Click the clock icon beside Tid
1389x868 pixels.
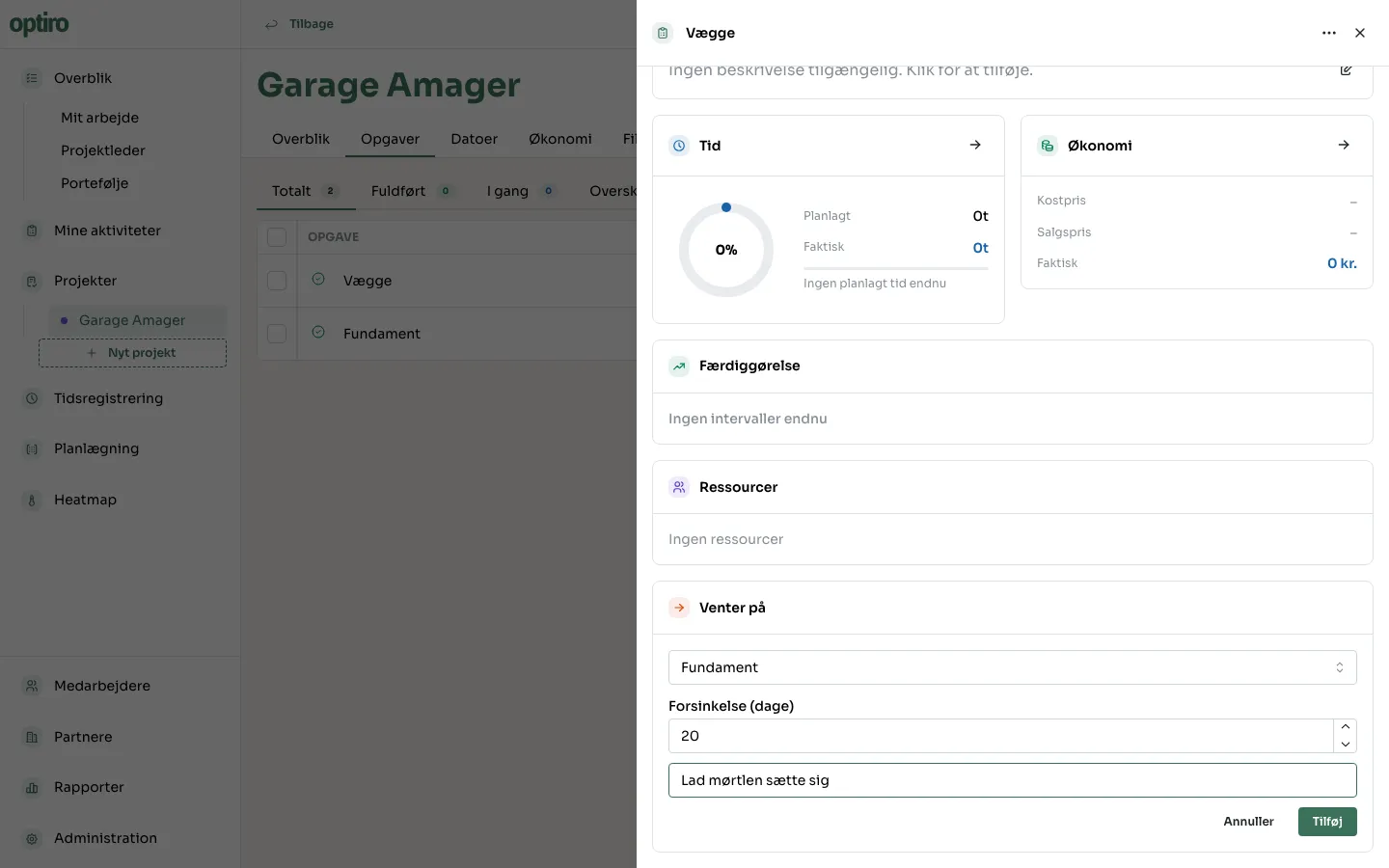[x=679, y=146]
